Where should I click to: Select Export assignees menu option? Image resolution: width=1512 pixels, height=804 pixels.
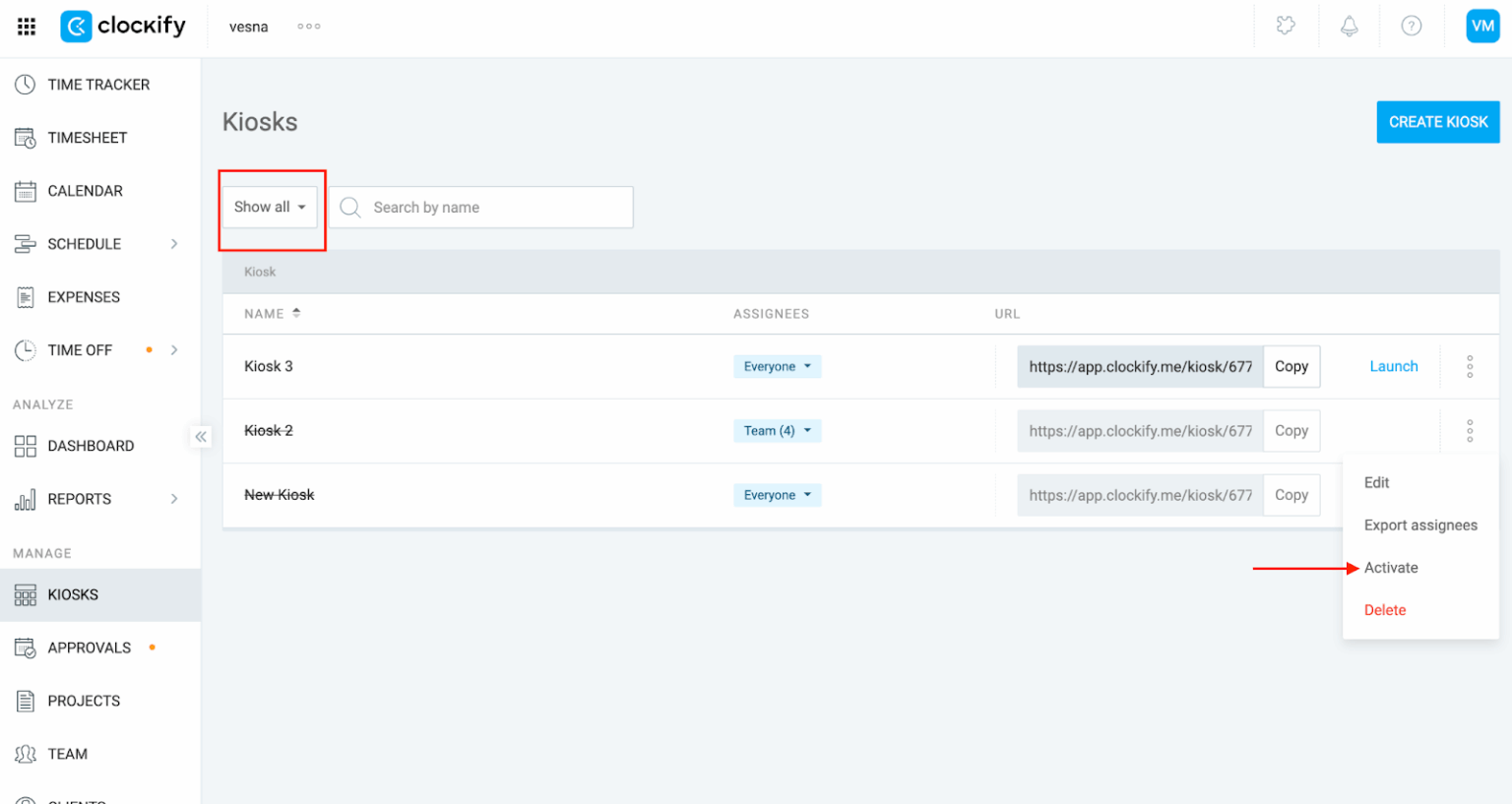point(1419,526)
